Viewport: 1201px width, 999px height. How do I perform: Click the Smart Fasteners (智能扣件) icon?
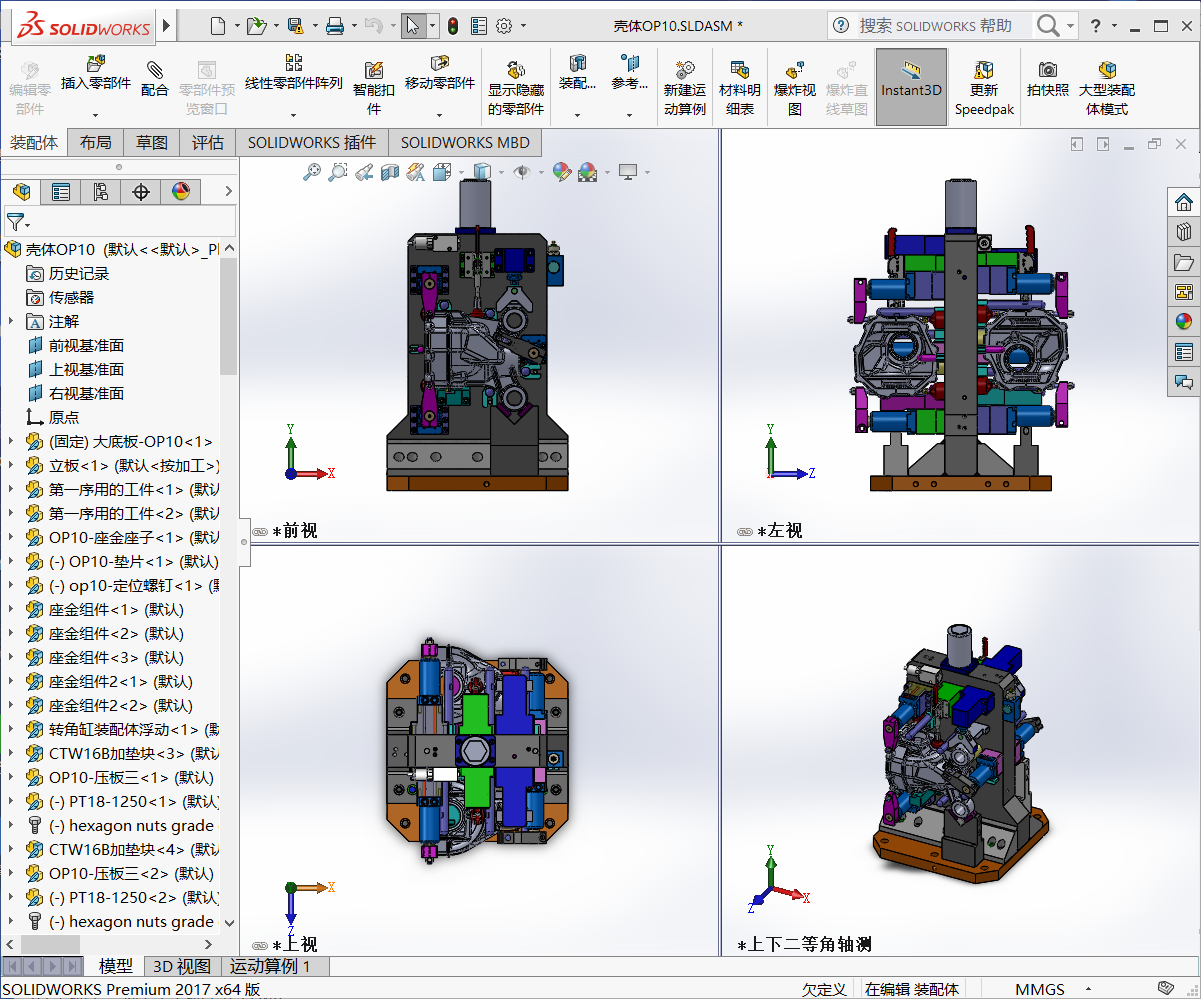pos(374,69)
